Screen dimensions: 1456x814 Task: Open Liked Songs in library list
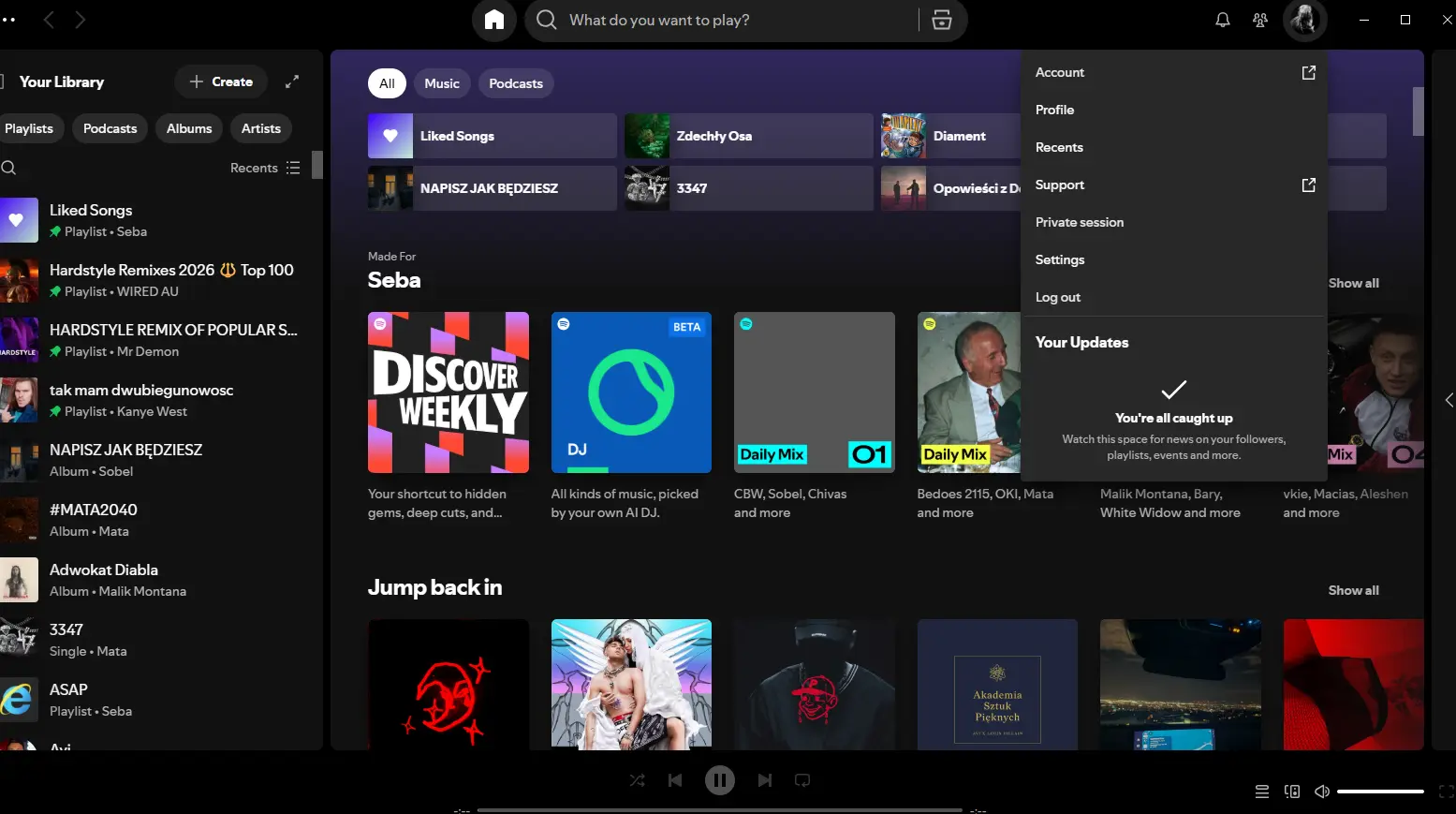[x=155, y=220]
